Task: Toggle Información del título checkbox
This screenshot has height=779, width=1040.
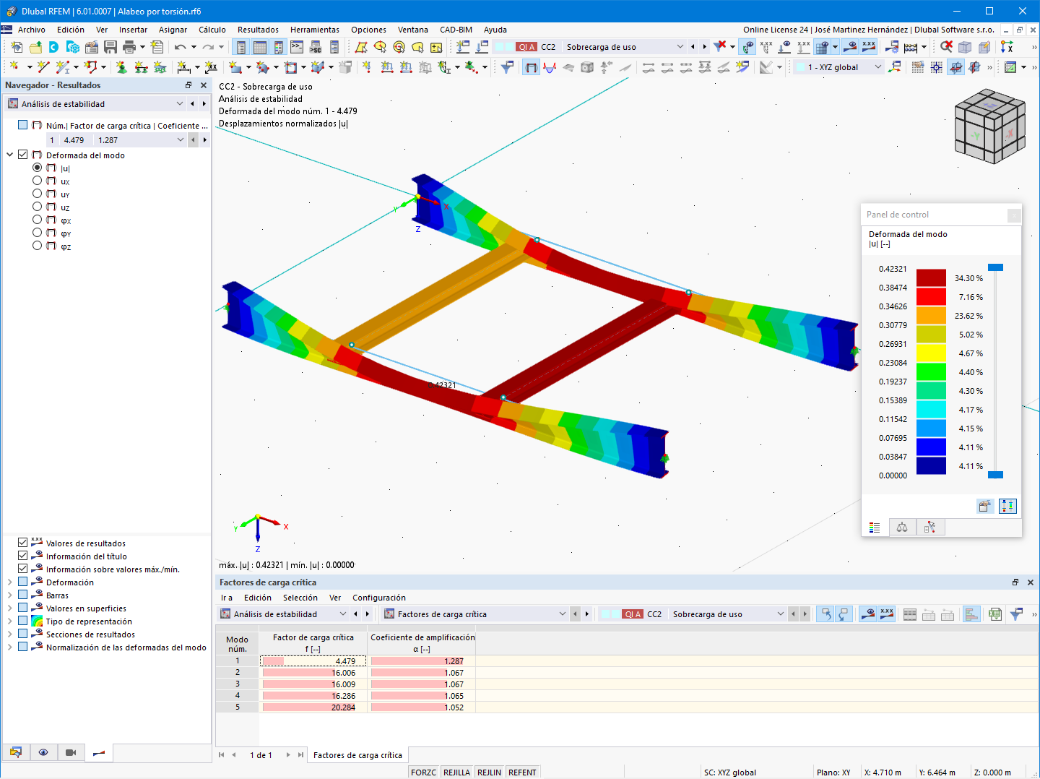Action: pyautogui.click(x=23, y=555)
